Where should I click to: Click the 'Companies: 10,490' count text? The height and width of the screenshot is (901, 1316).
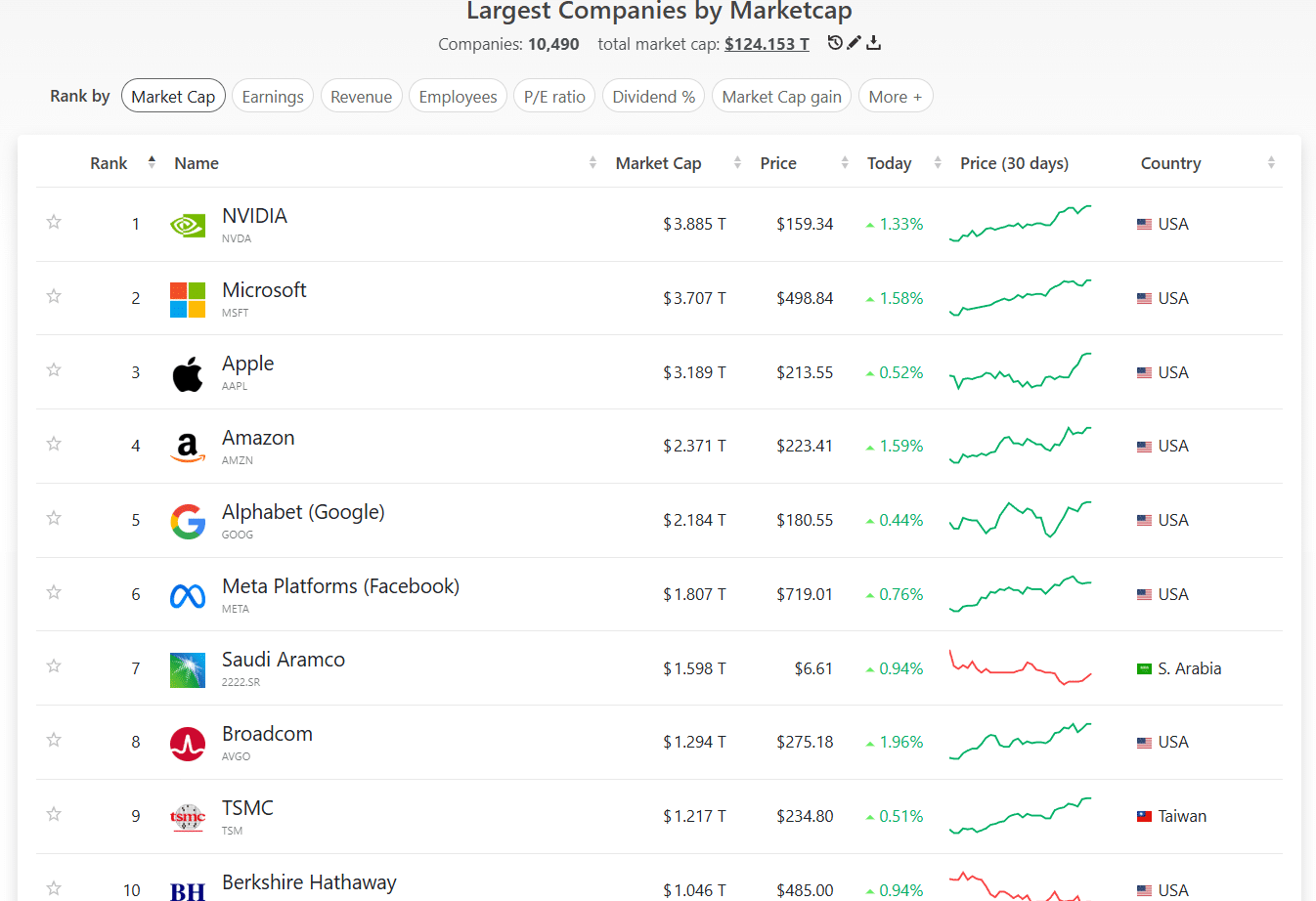pos(508,44)
